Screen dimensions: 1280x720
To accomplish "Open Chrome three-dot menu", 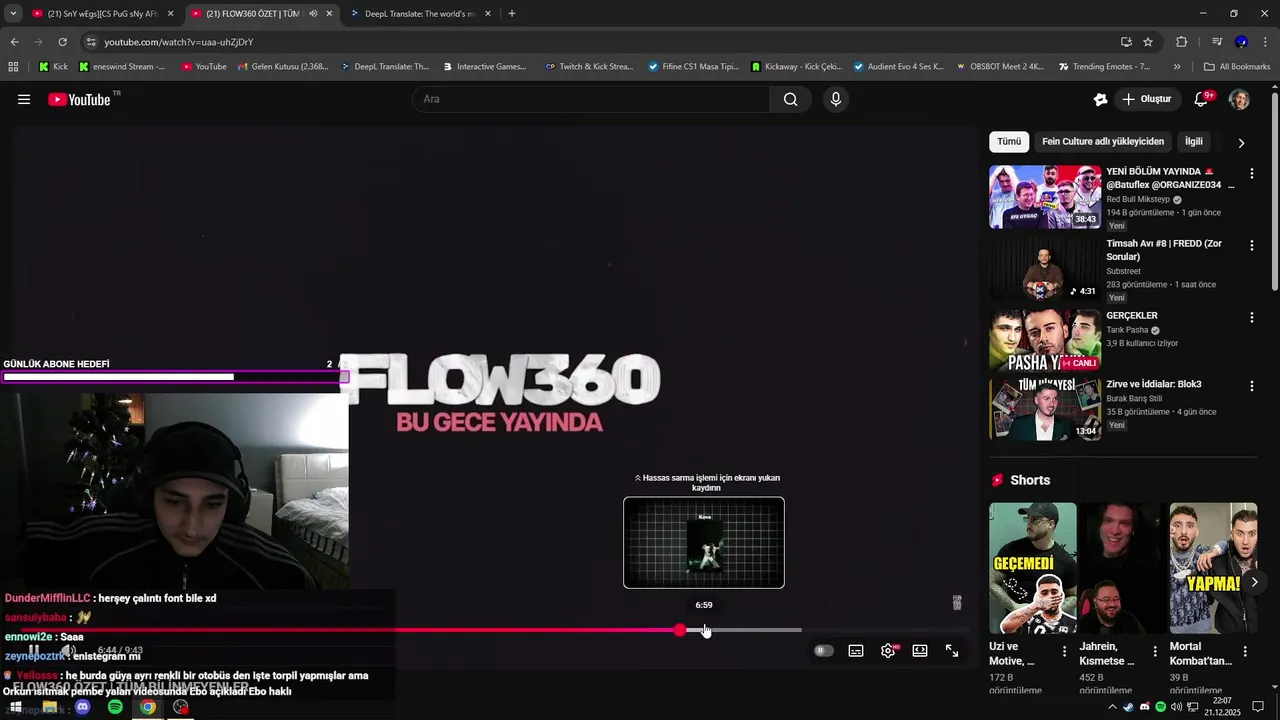I will click(1265, 42).
